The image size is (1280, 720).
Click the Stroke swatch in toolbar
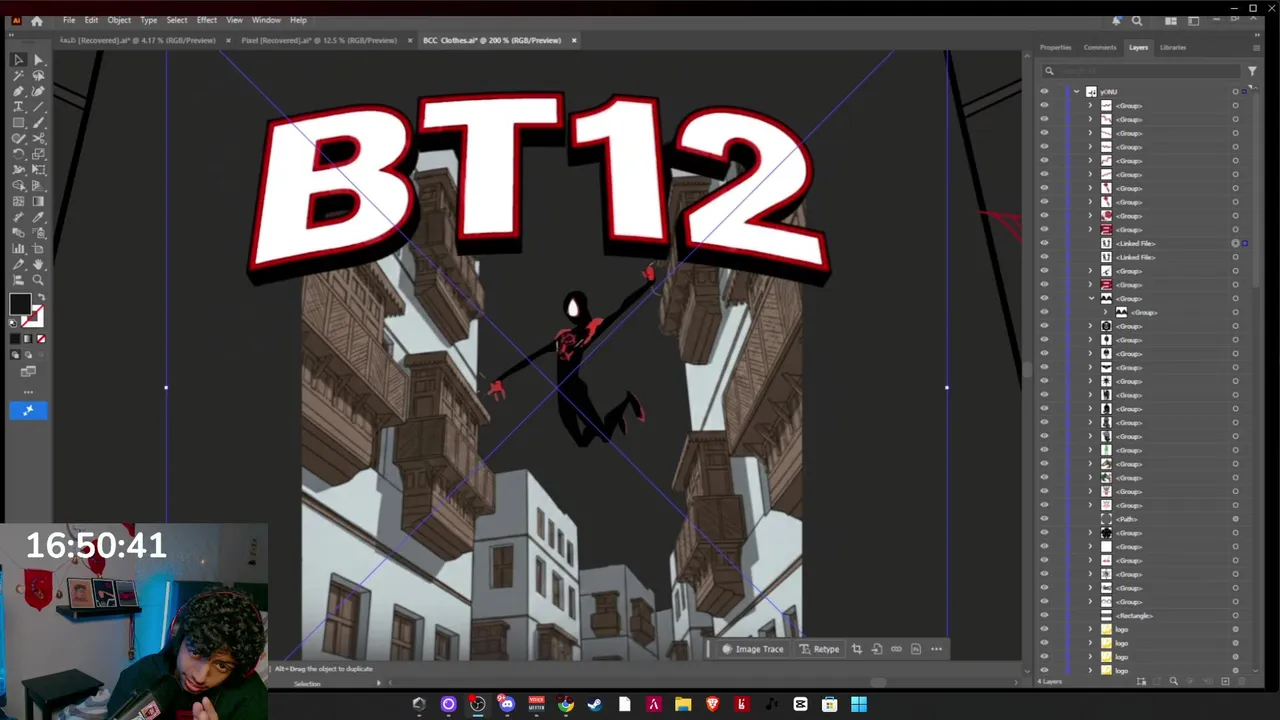(x=34, y=318)
